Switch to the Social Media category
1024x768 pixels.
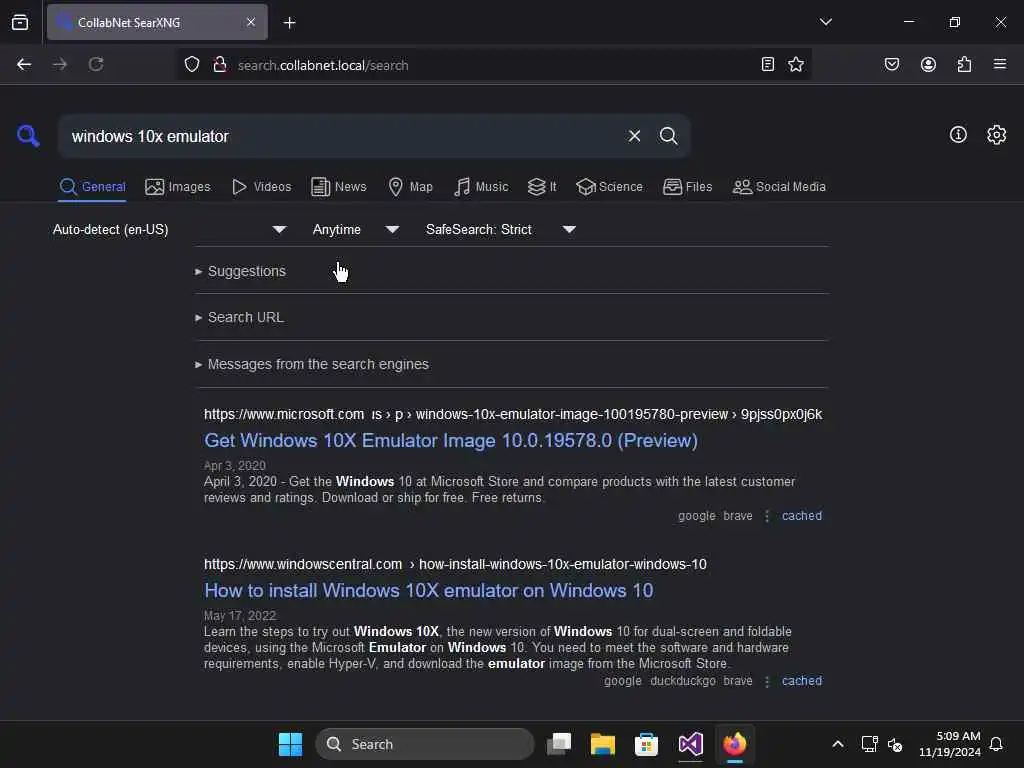coord(779,187)
